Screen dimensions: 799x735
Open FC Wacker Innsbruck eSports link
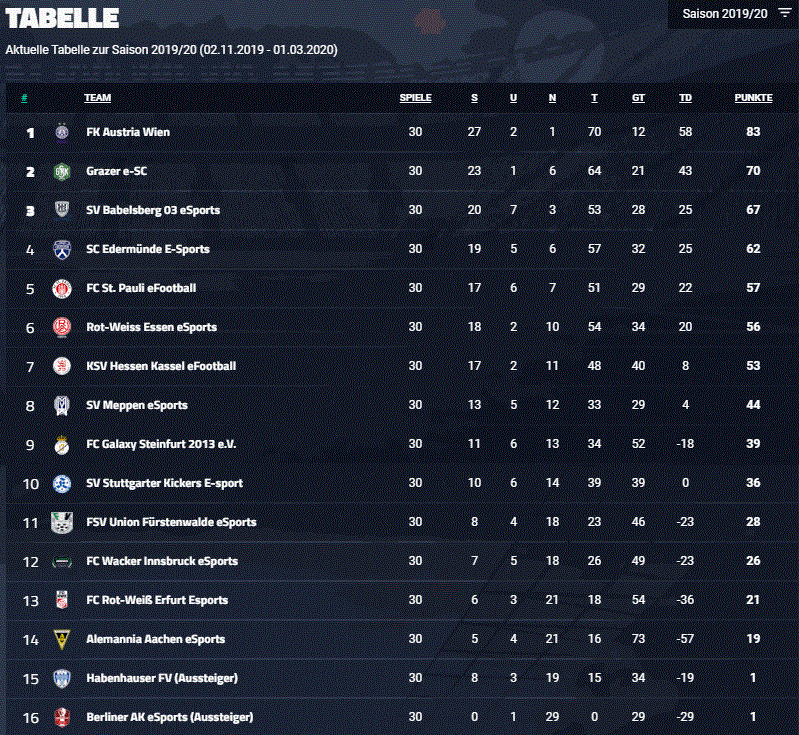162,561
